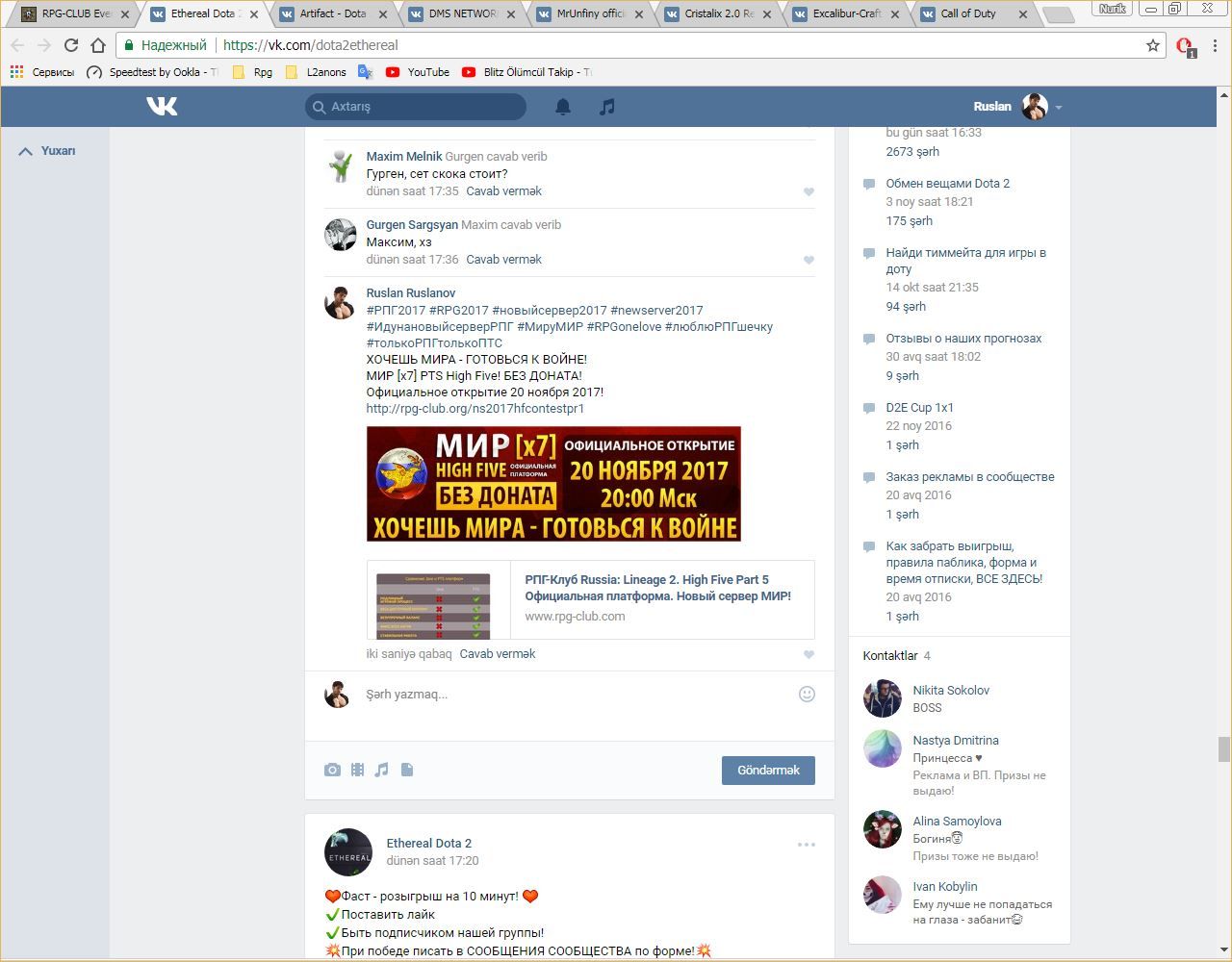Close the Ethereal Dota tab
Viewport: 1232px width, 962px height.
253,14
